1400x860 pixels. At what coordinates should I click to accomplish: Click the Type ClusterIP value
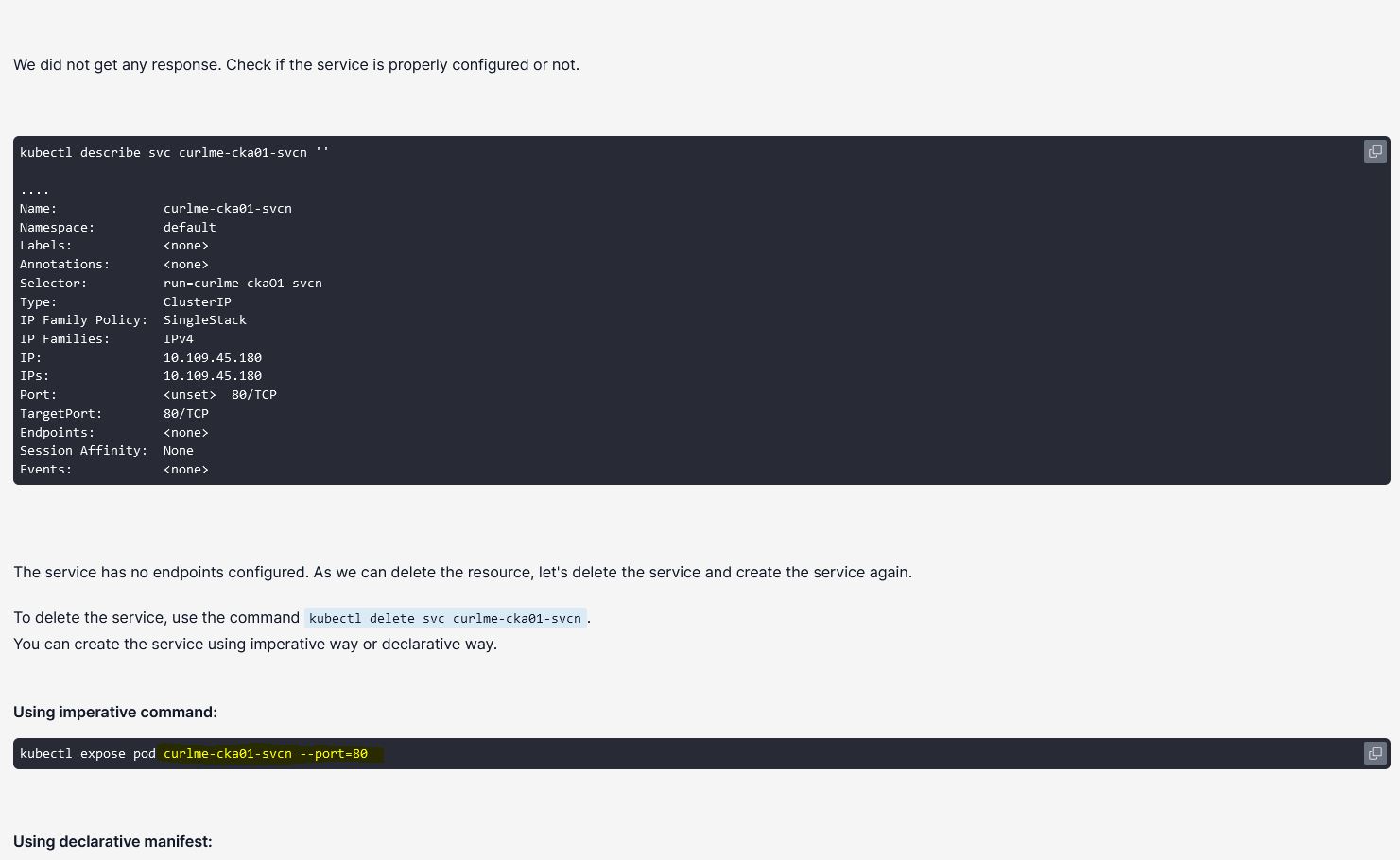click(x=197, y=302)
